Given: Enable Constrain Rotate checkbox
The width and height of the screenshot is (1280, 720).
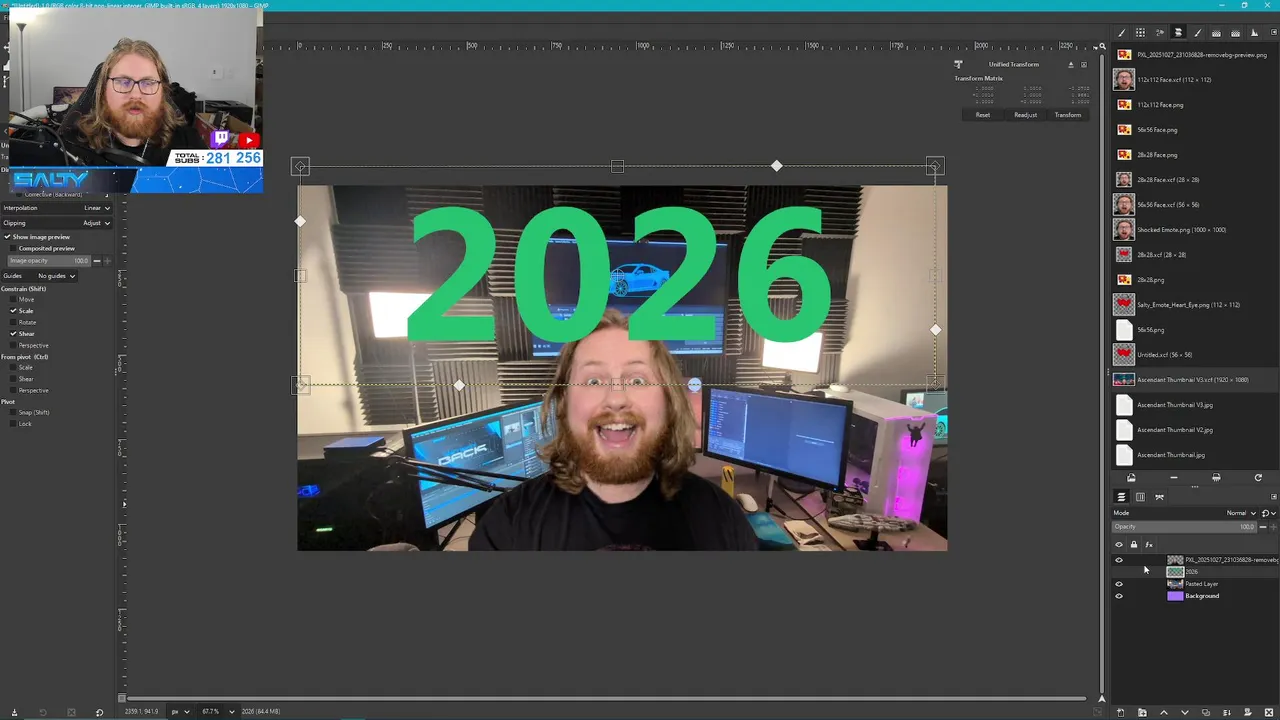Looking at the screenshot, I should click(13, 322).
